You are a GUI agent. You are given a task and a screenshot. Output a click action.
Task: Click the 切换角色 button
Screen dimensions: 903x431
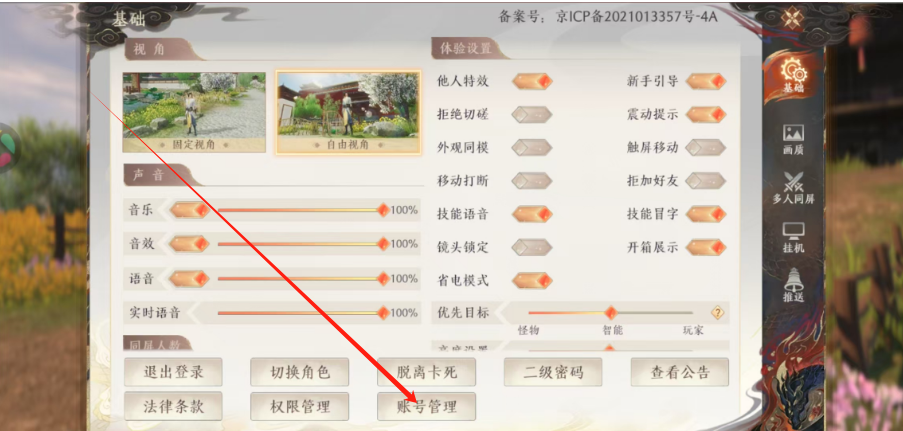pyautogui.click(x=299, y=372)
